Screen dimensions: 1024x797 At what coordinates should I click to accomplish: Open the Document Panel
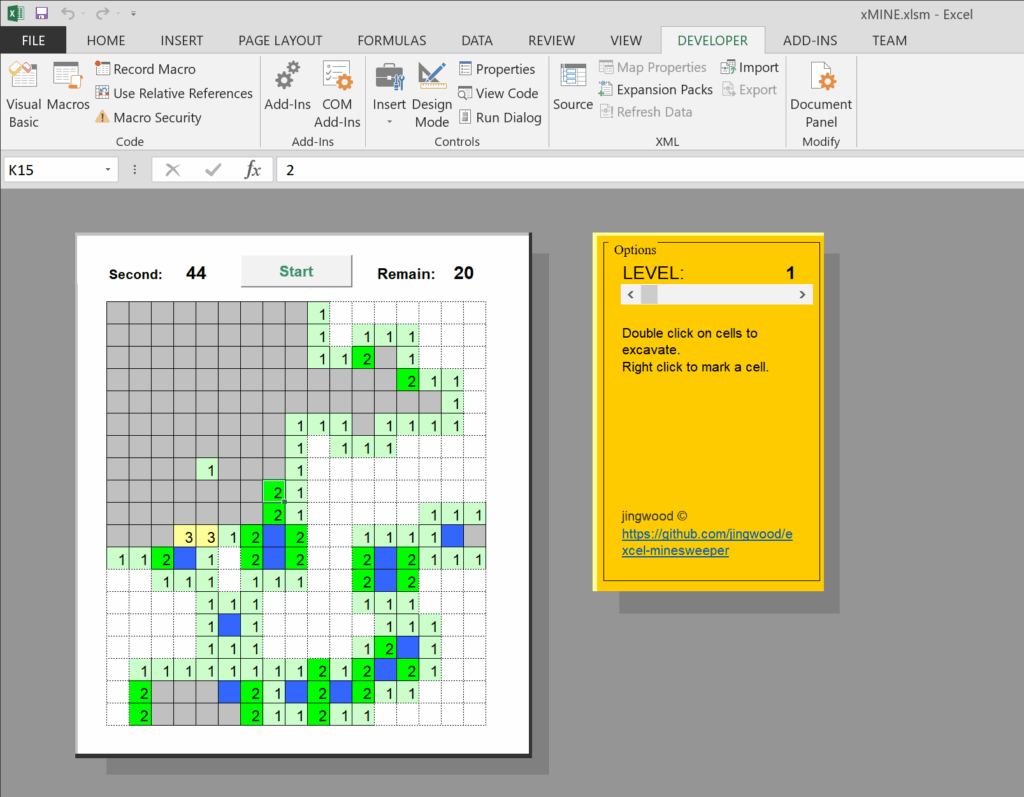(820, 92)
